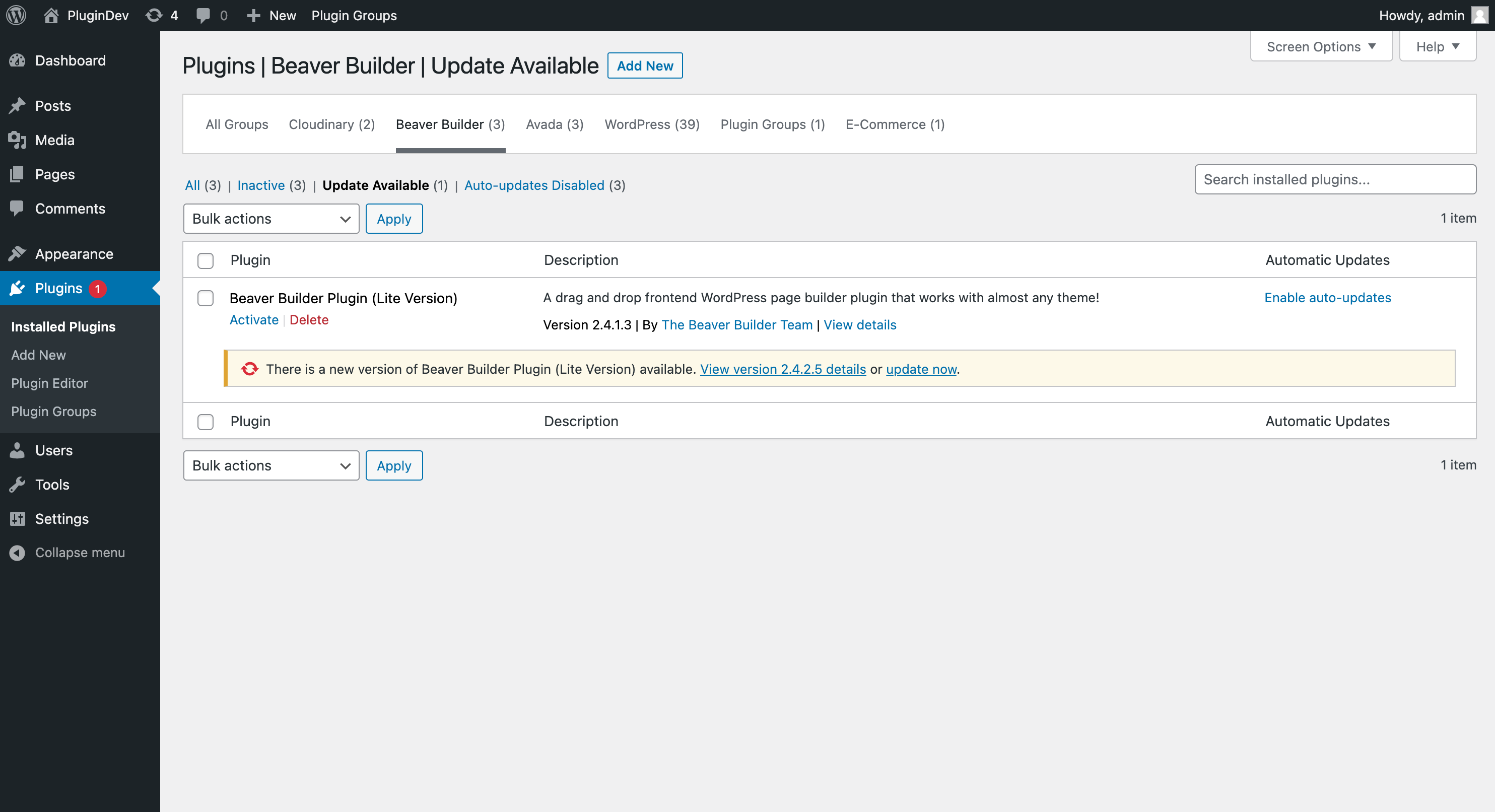This screenshot has height=812, width=1495.
Task: Open the top Bulk actions dropdown
Action: (x=271, y=219)
